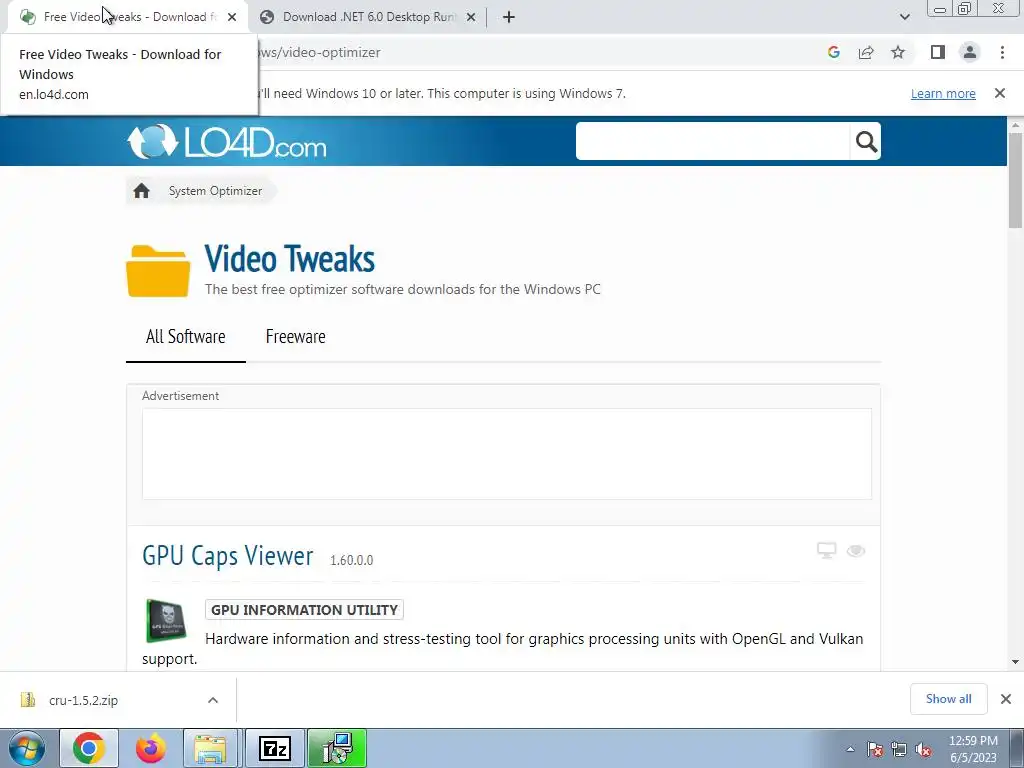Screen dimensions: 1024x768
Task: Open the home breadcrumb icon
Action: 141,191
